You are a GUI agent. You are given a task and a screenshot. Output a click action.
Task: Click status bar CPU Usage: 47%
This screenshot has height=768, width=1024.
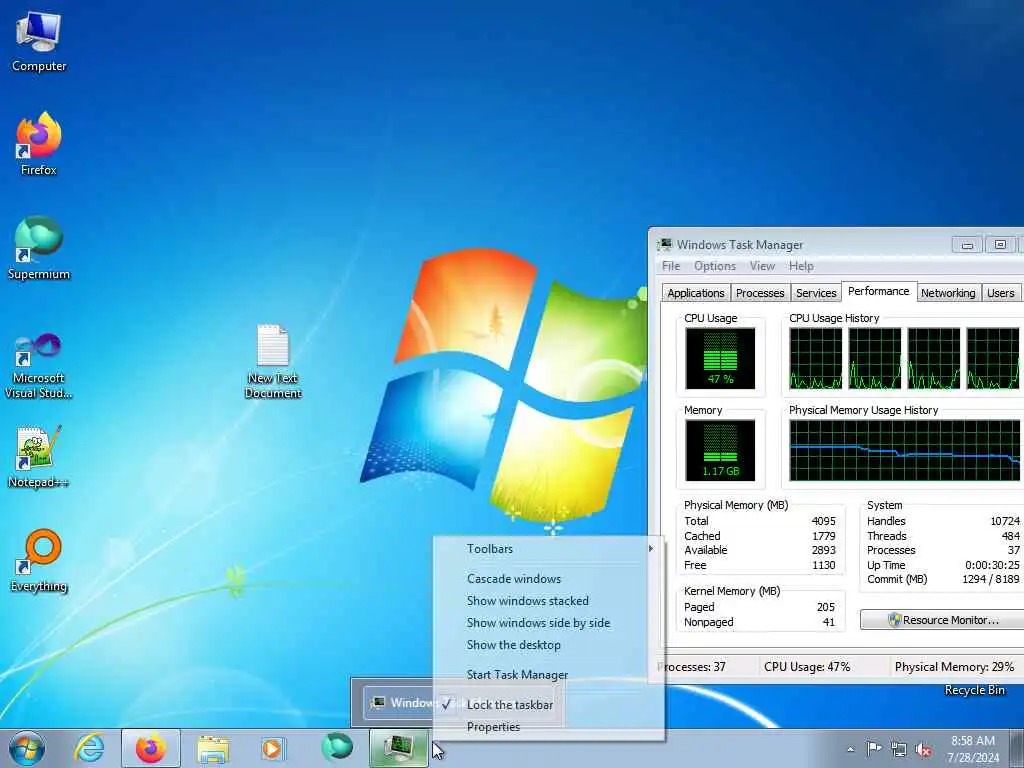point(807,667)
